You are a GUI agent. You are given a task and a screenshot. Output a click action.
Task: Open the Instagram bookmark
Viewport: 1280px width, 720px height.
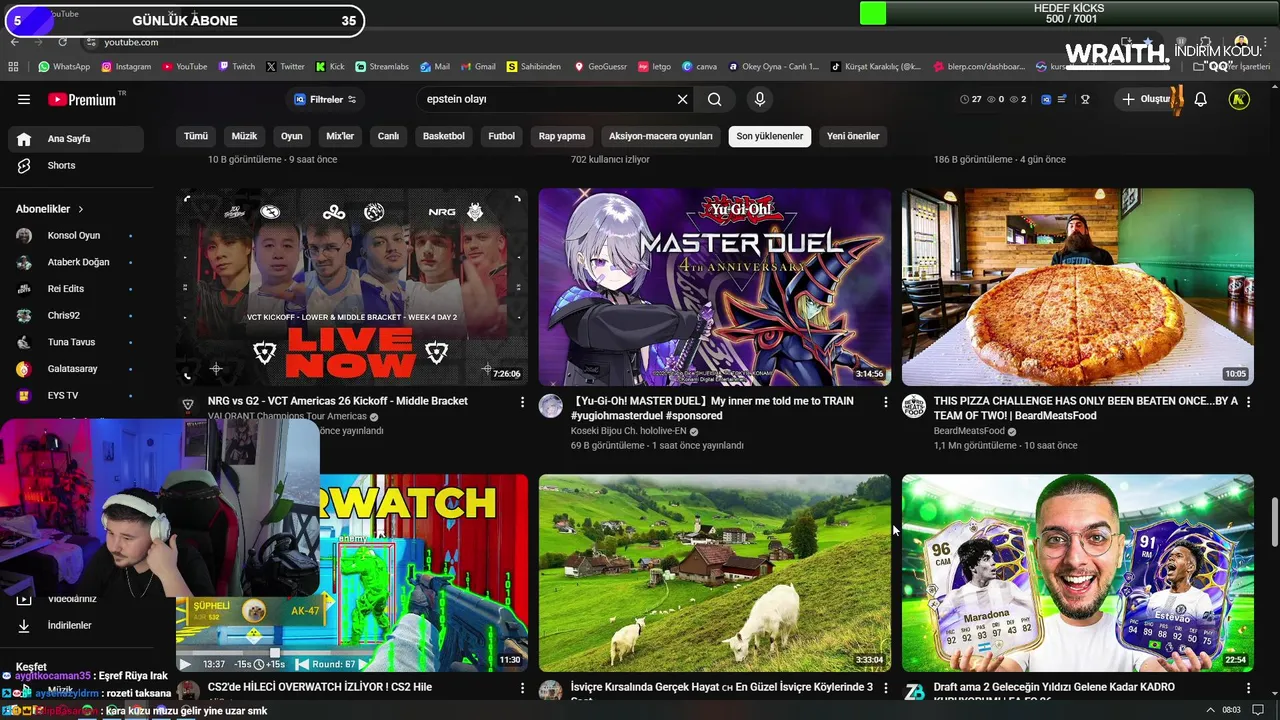pyautogui.click(x=126, y=67)
